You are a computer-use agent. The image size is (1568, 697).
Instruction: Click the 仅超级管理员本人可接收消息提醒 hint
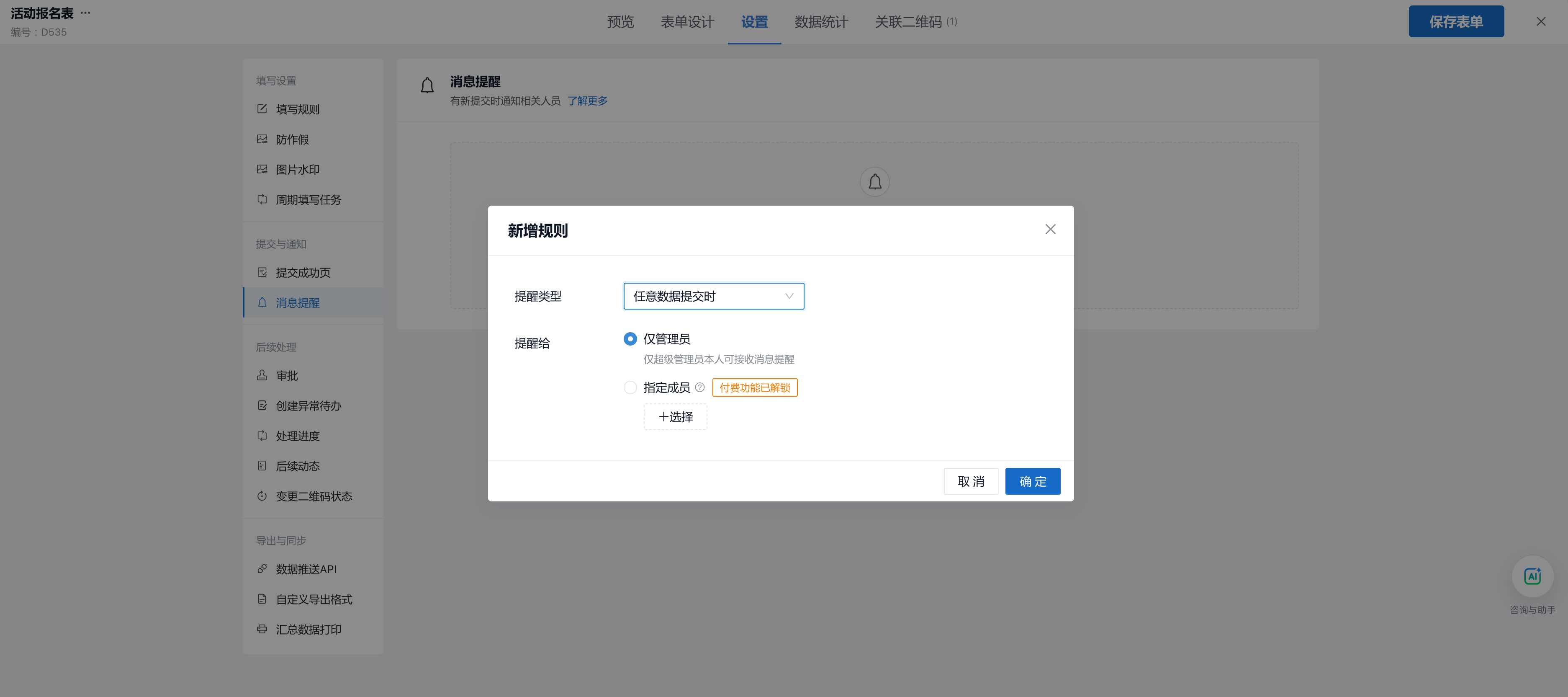(718, 359)
